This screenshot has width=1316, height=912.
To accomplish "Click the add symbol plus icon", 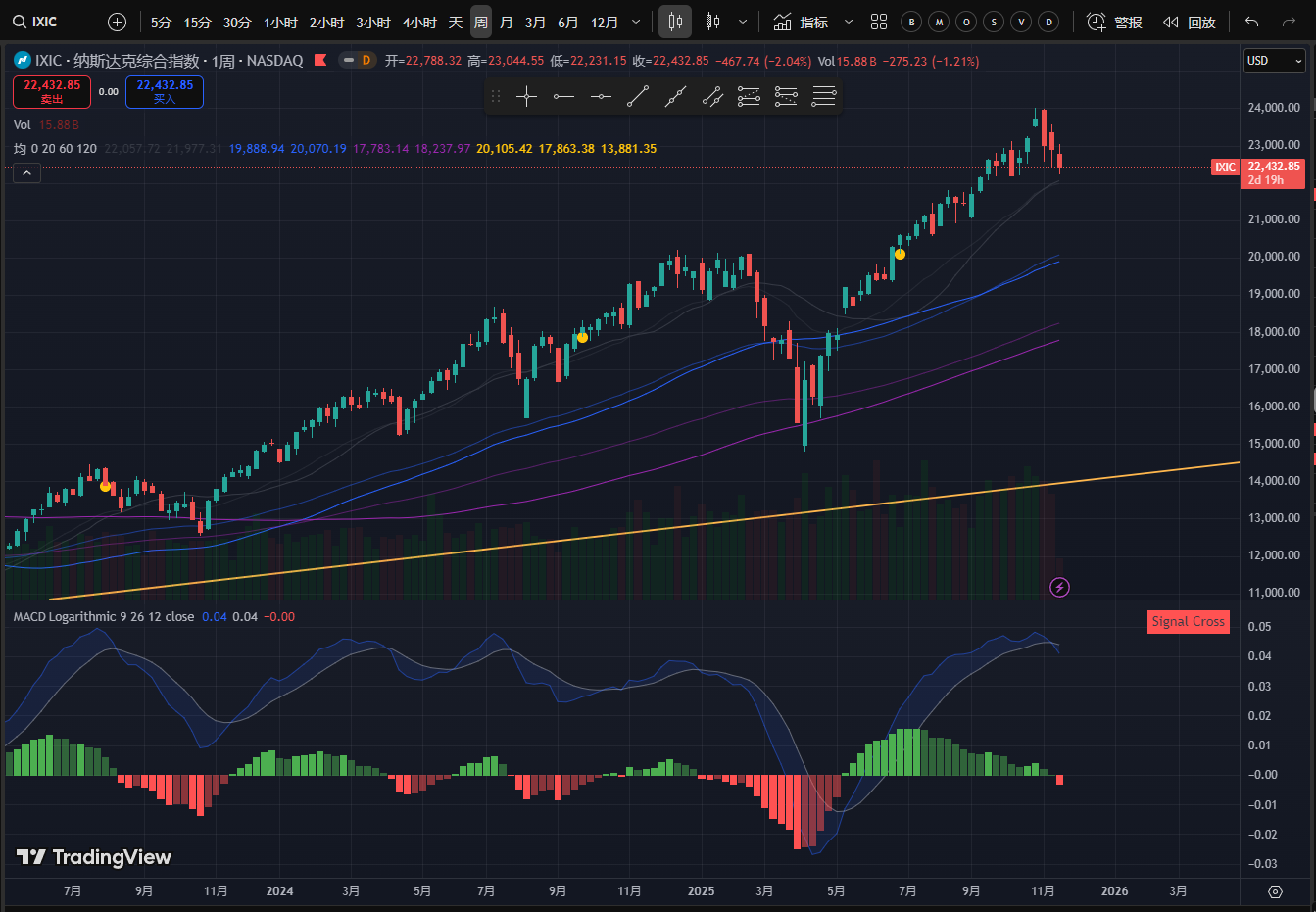I will click(117, 22).
